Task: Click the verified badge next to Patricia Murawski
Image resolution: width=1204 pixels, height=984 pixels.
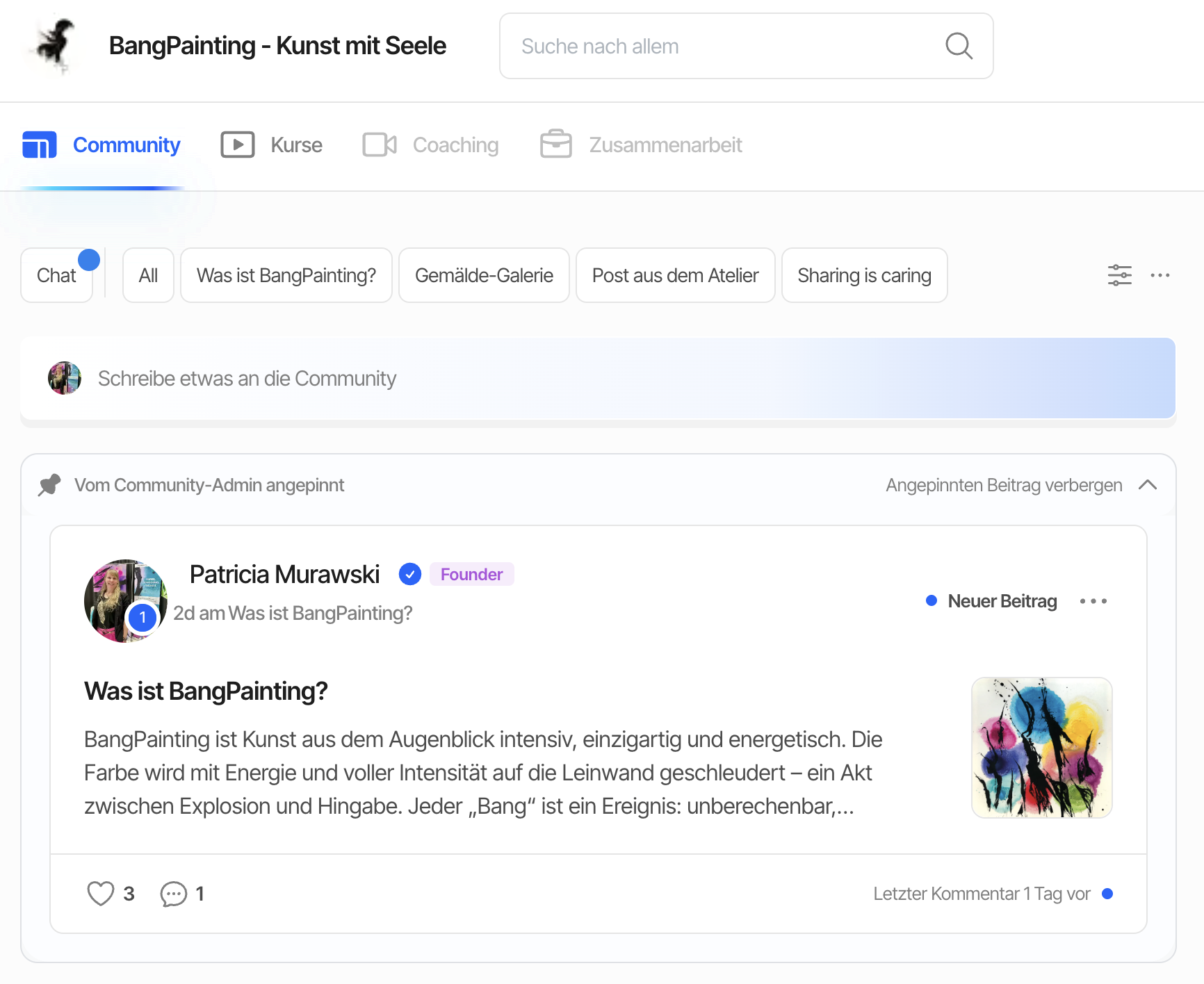Action: pyautogui.click(x=410, y=574)
